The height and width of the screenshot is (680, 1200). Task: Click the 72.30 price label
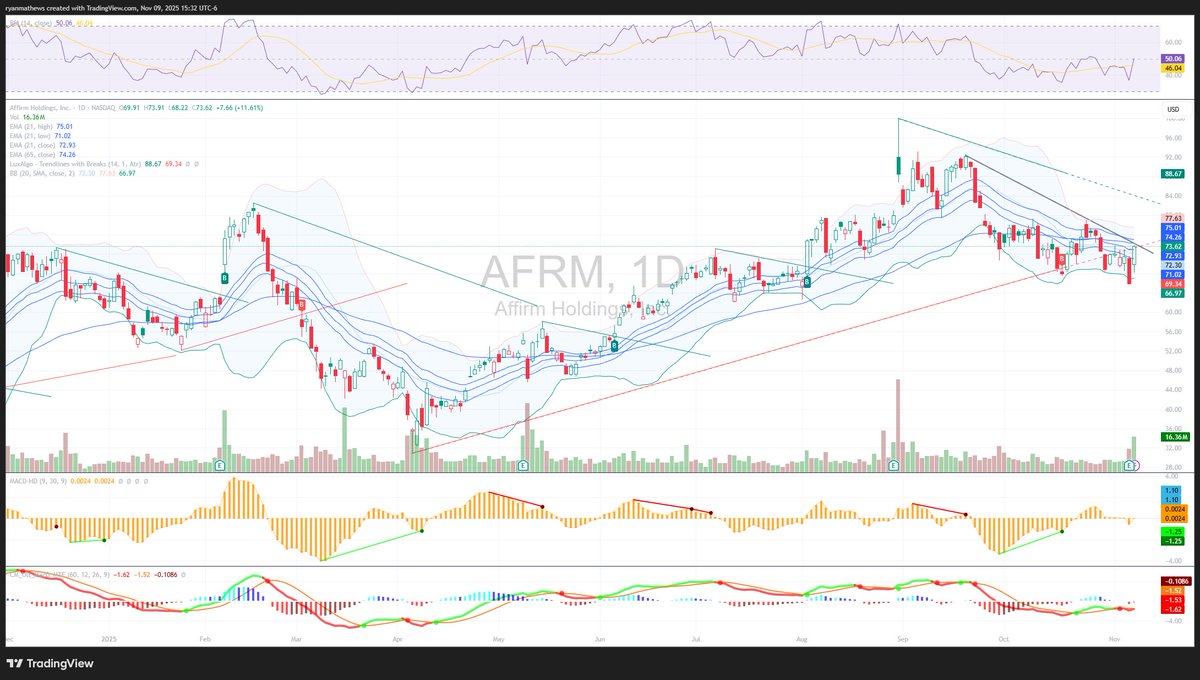click(1173, 265)
